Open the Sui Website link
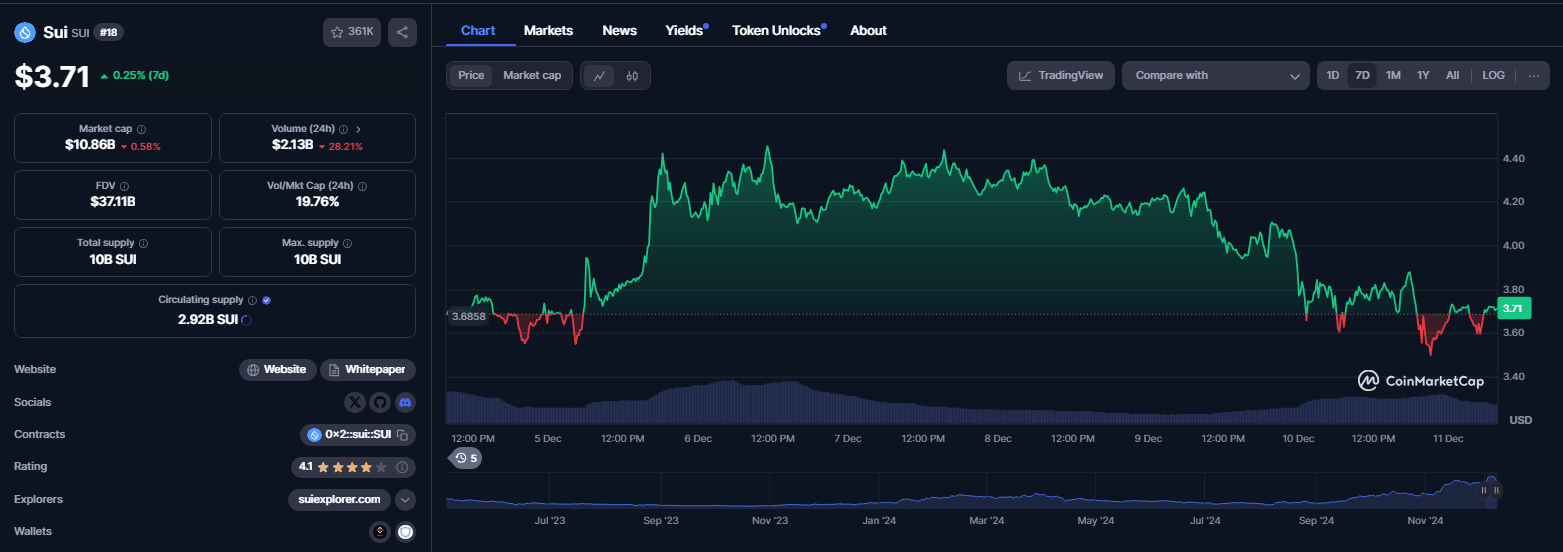Image resolution: width=1563 pixels, height=552 pixels. pyautogui.click(x=278, y=370)
